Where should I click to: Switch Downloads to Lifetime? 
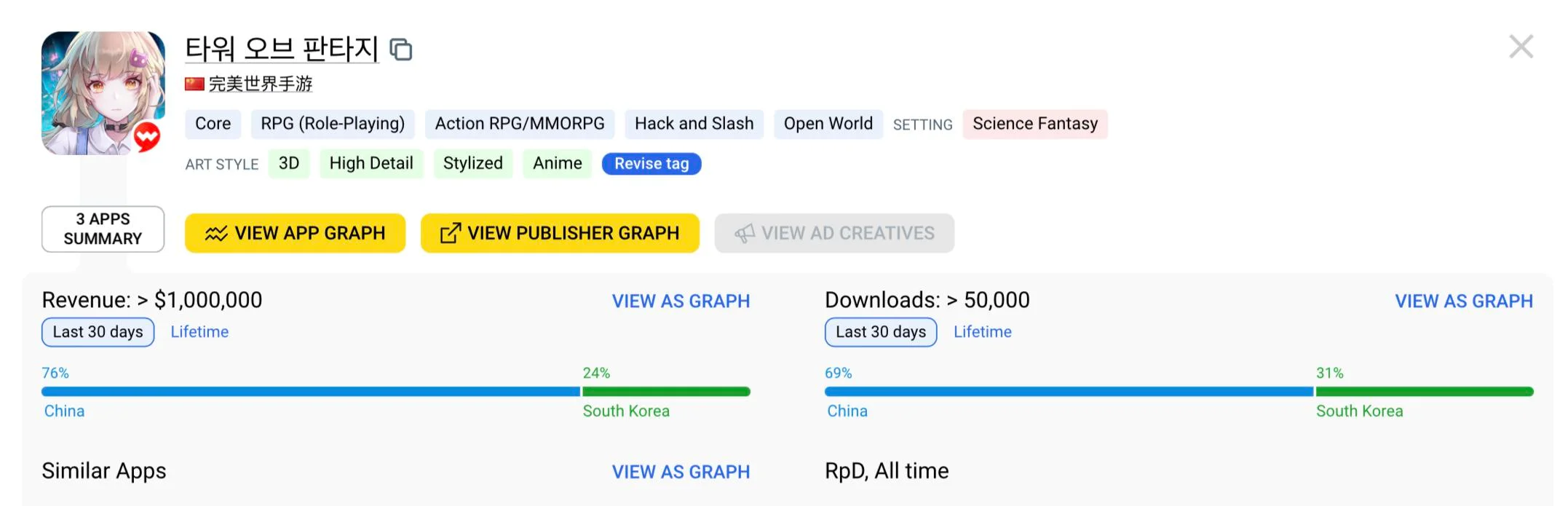coord(982,332)
